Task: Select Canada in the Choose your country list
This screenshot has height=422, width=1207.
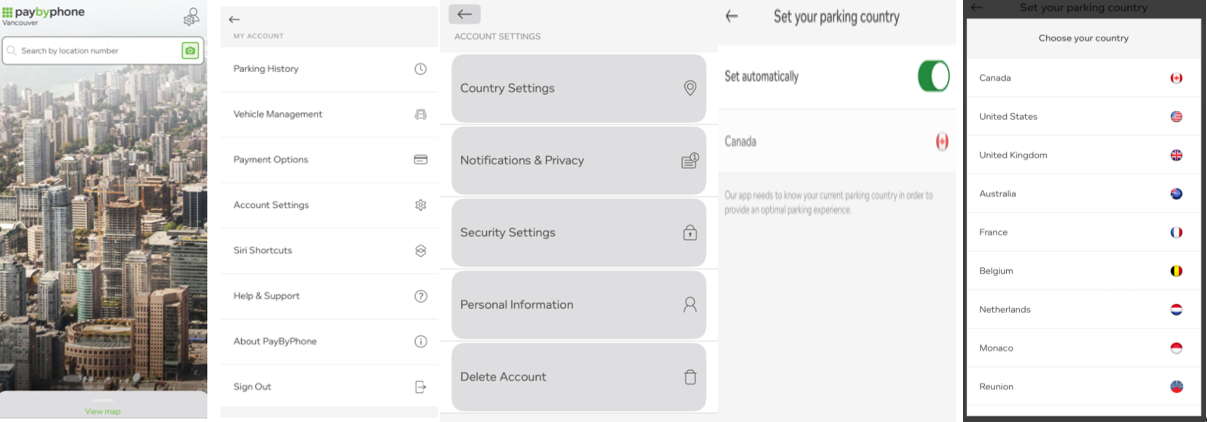Action: click(1084, 78)
